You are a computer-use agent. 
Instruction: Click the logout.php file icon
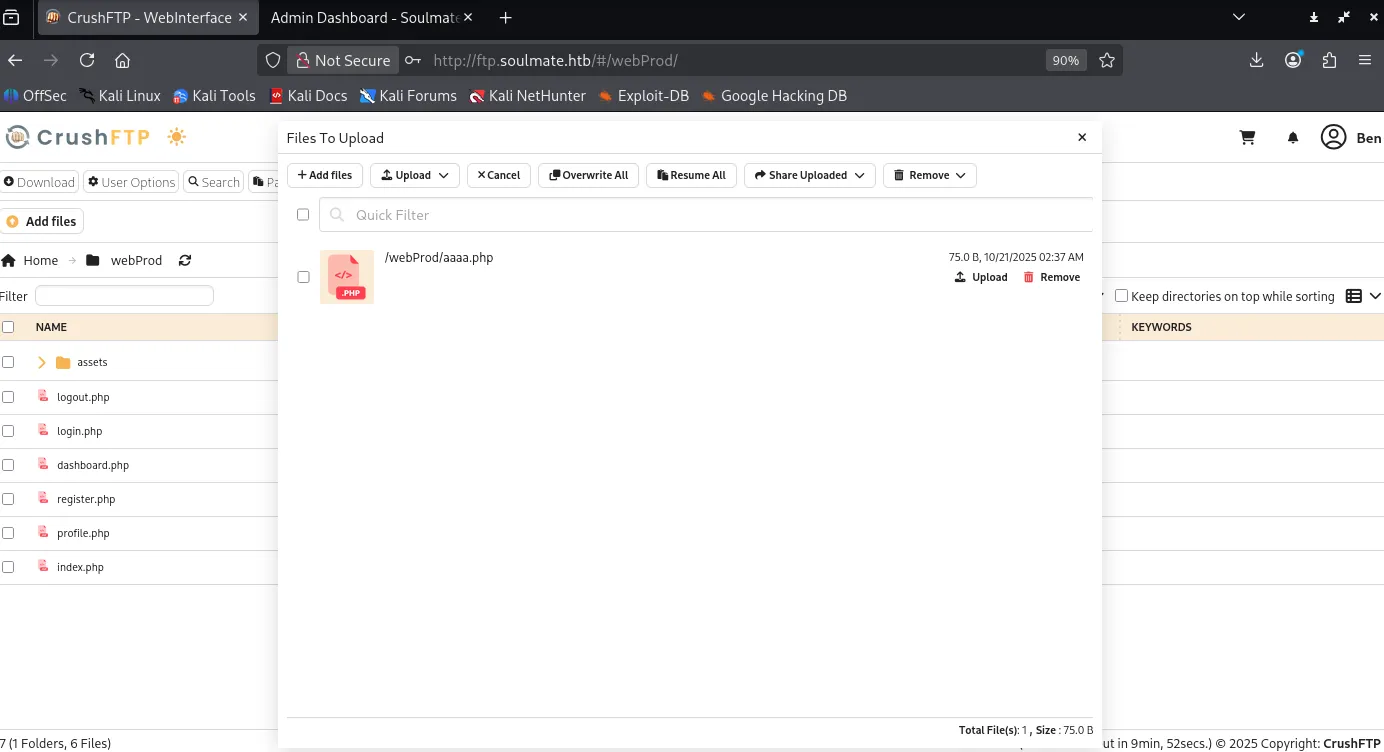coord(43,396)
